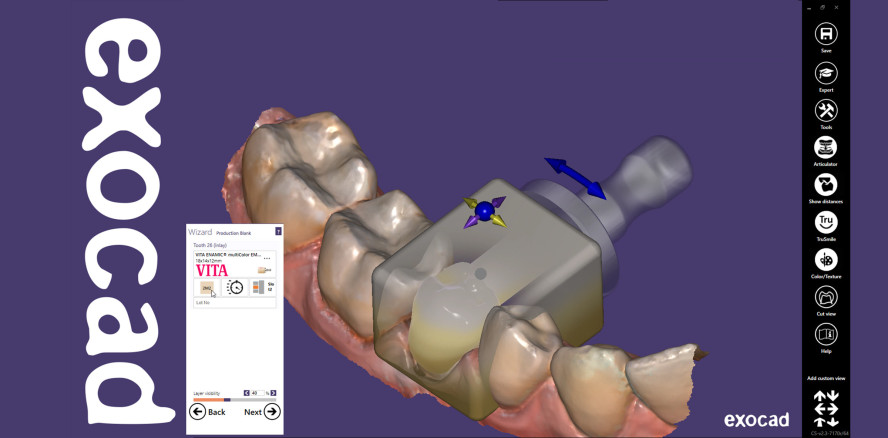Launch the Articulator tool
The image size is (888, 438).
click(826, 148)
